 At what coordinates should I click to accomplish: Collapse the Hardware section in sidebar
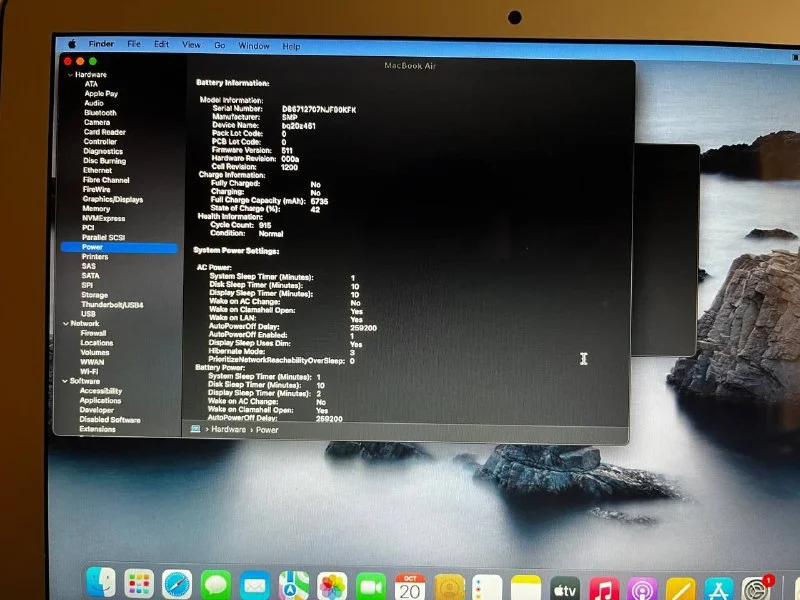coord(69,75)
